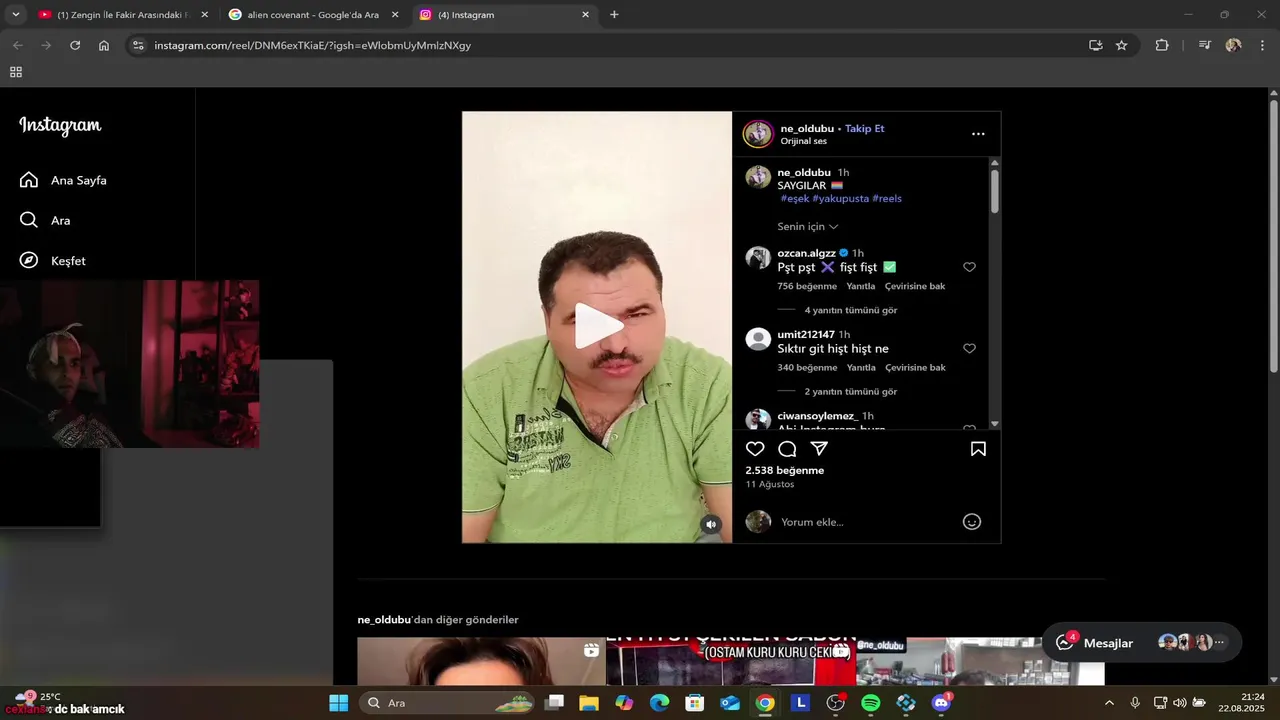Open the Chrome three-dot menu
The height and width of the screenshot is (720, 1280).
click(x=1263, y=45)
